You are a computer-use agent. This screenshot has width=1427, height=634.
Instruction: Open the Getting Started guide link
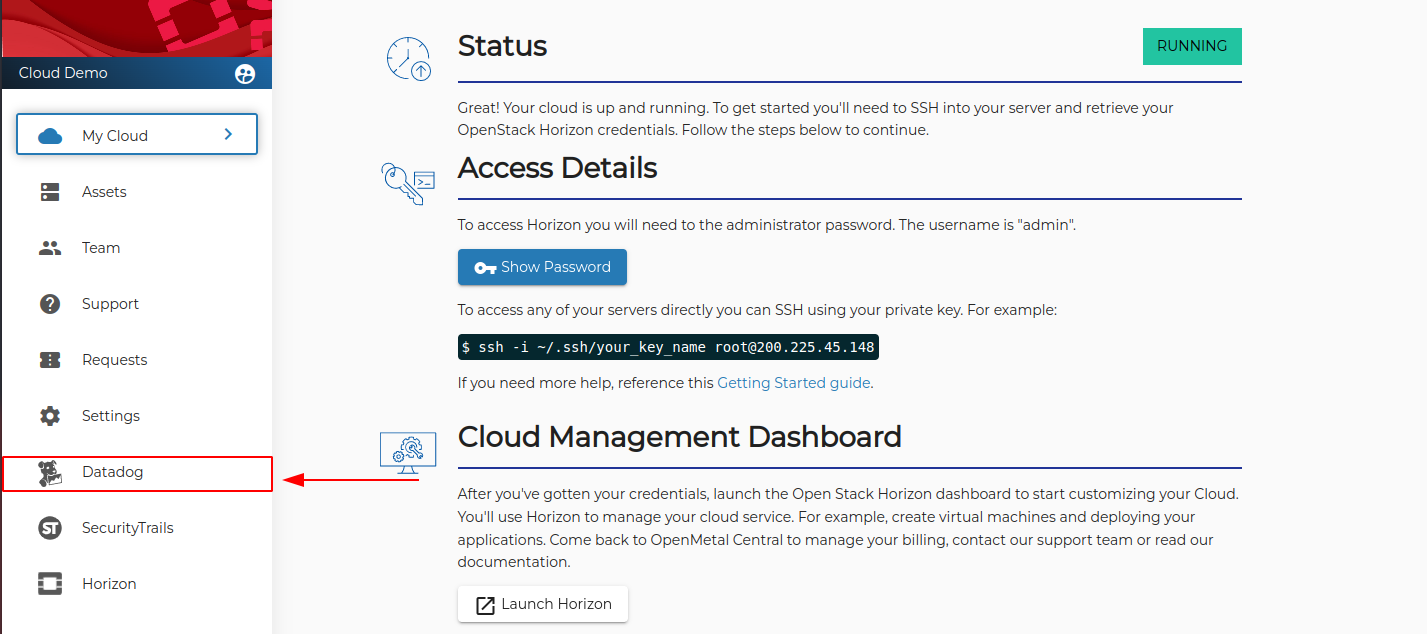point(792,382)
